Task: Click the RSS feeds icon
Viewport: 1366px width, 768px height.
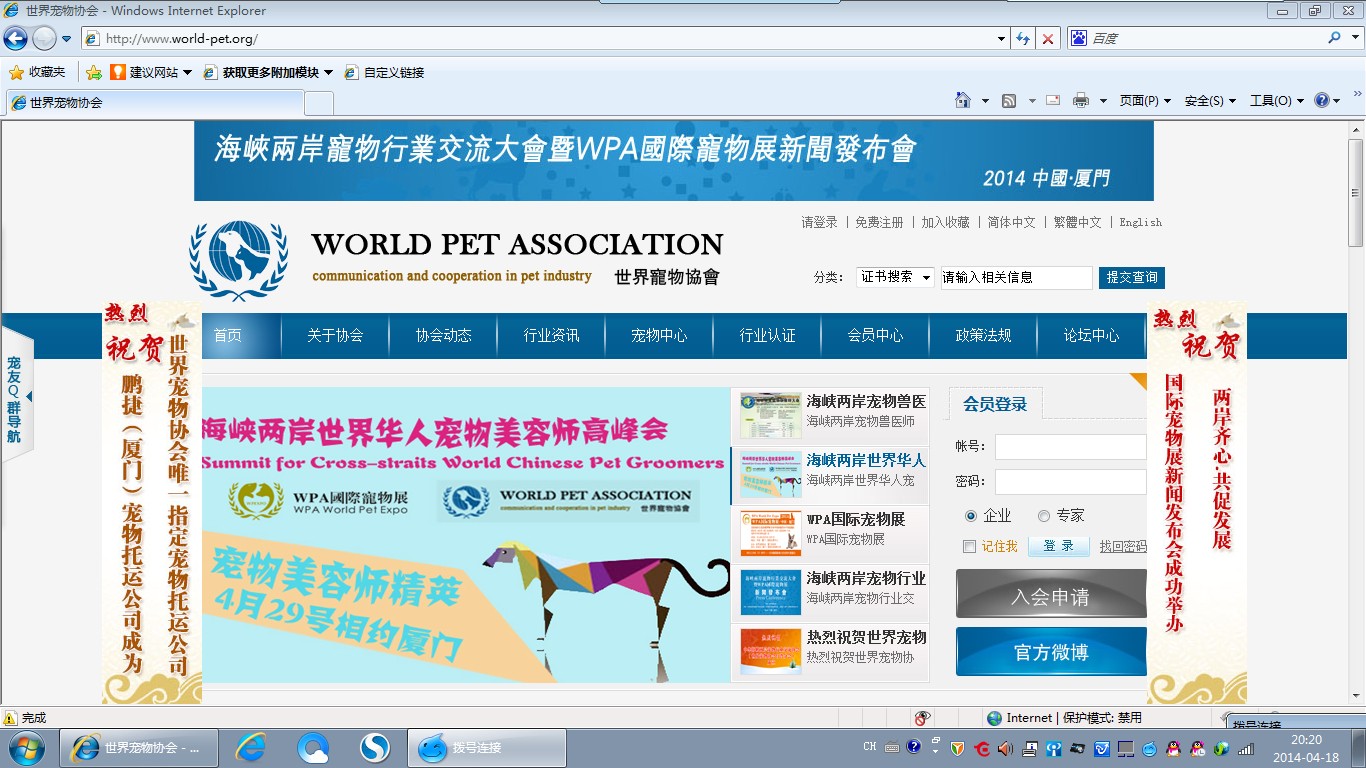Action: 1009,100
